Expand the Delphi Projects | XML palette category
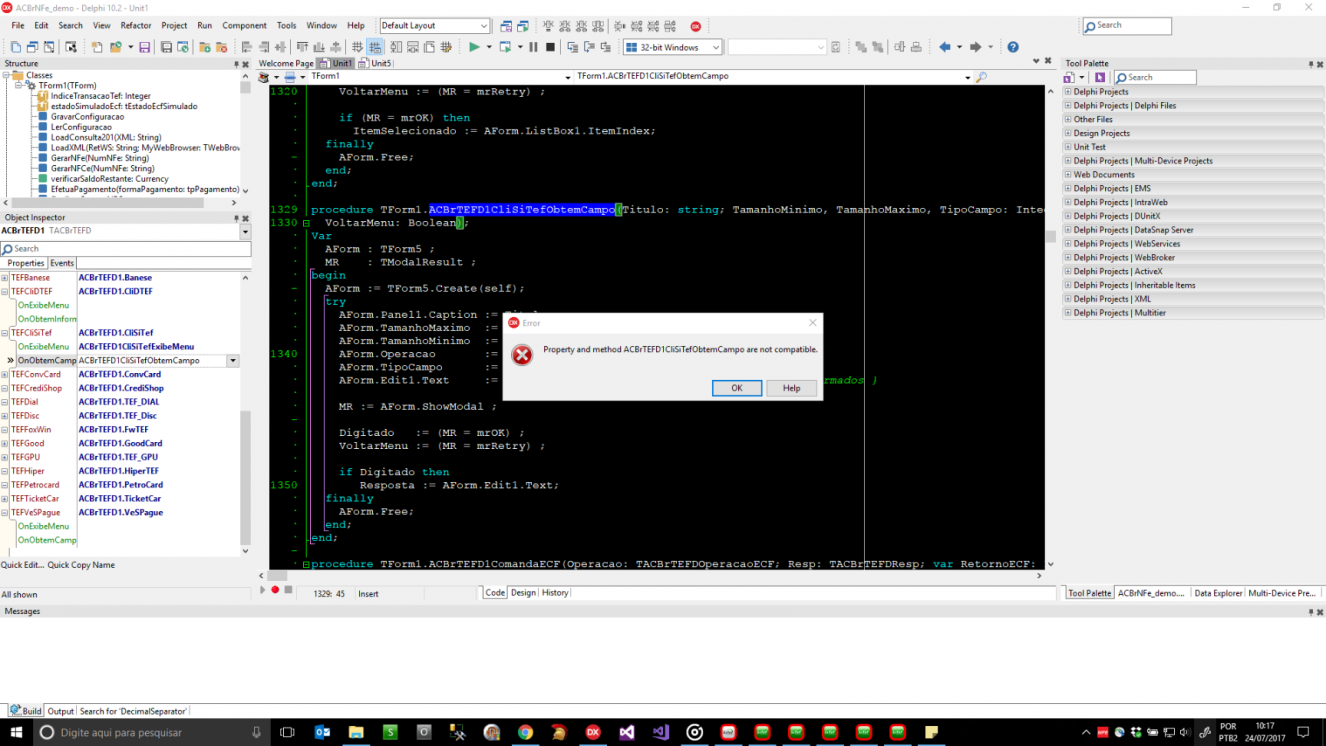The height and width of the screenshot is (746, 1326). (1068, 299)
